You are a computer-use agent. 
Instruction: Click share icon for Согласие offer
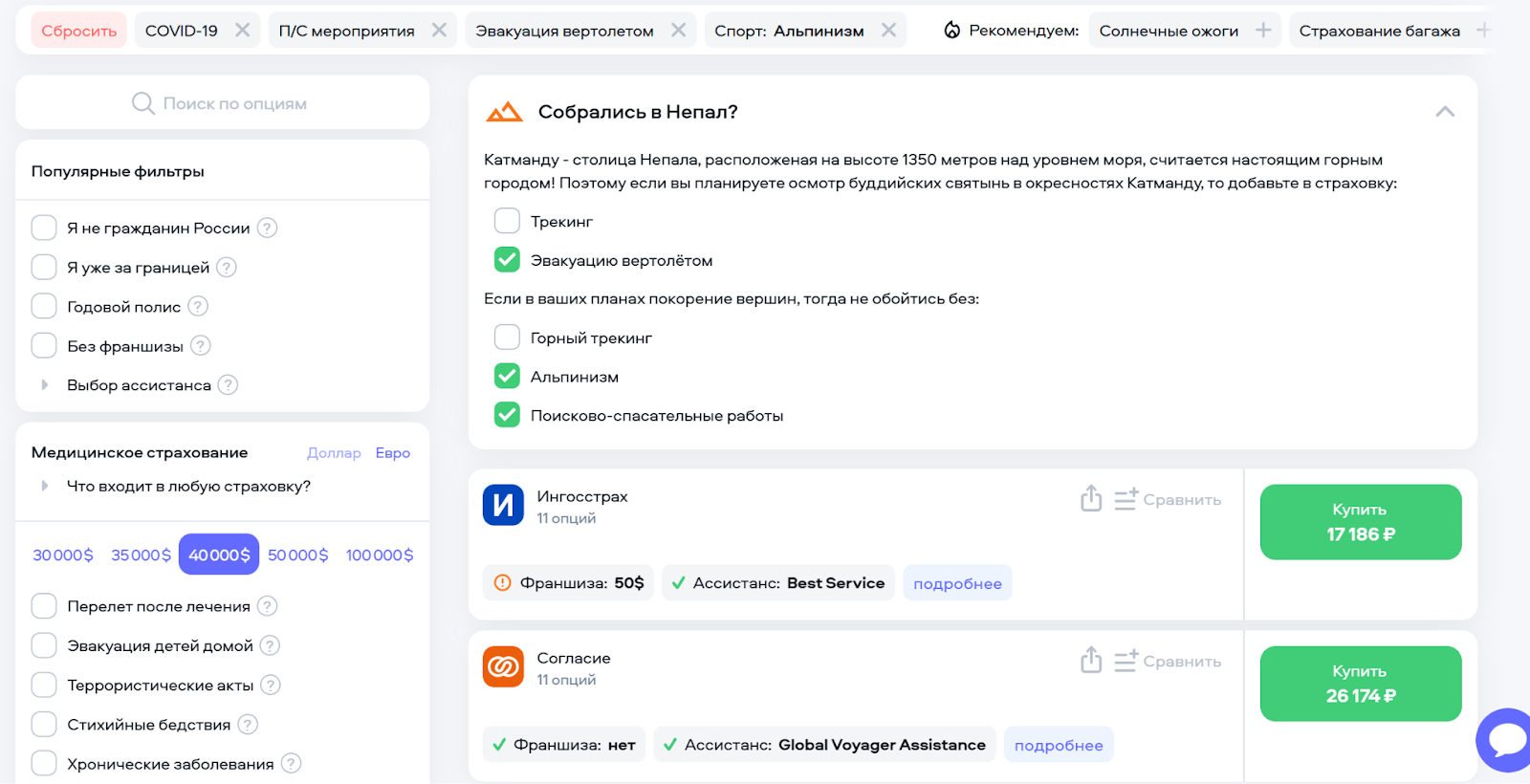click(1091, 660)
